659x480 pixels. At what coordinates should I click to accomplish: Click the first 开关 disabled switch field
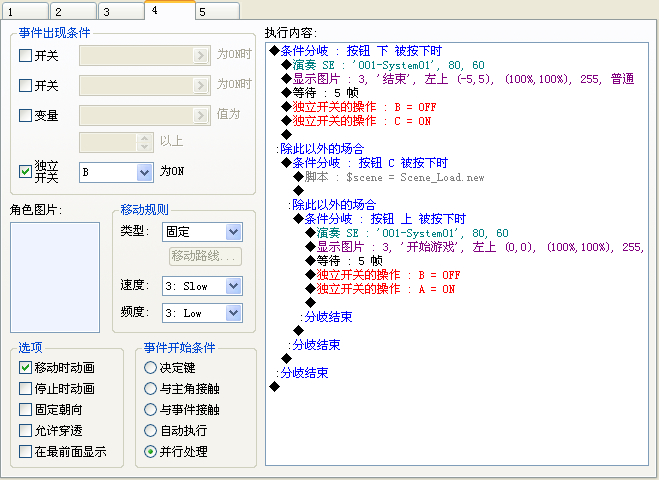(x=145, y=55)
